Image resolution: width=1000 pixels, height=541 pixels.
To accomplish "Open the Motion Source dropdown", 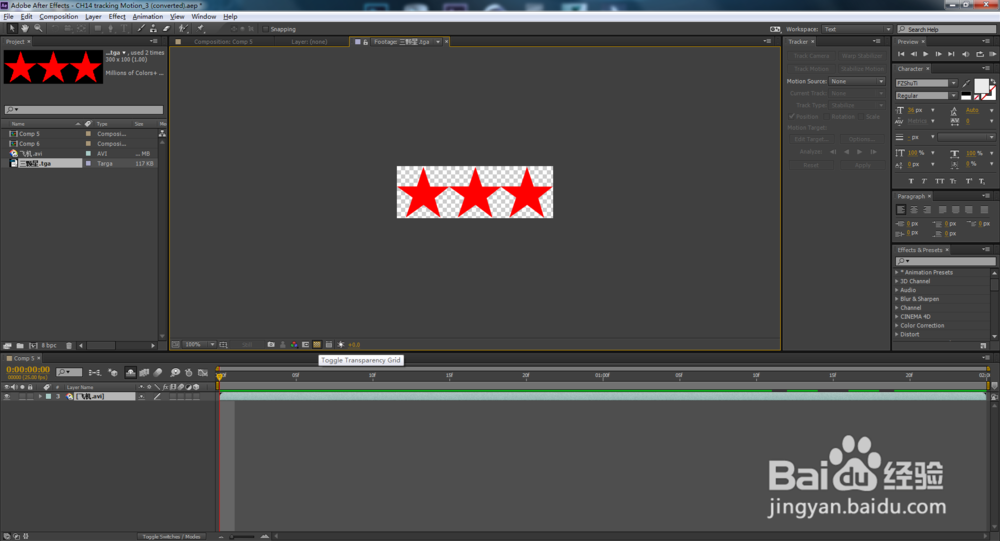I will click(x=857, y=82).
